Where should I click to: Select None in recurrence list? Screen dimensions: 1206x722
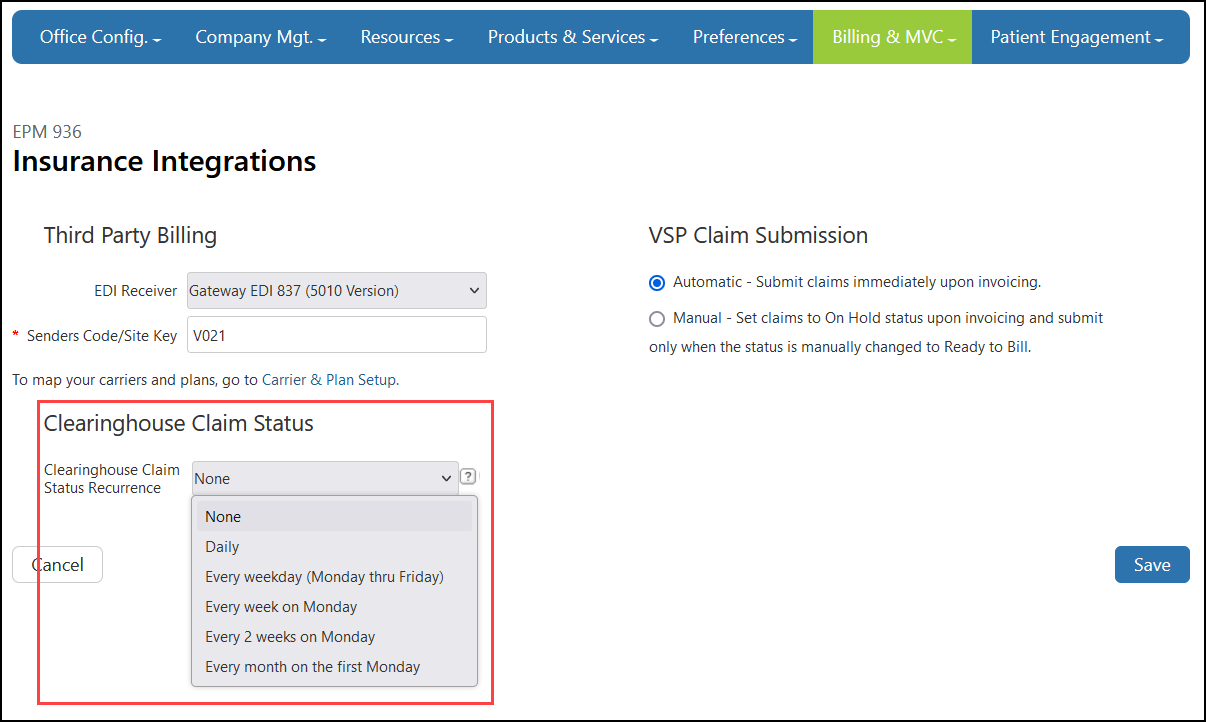pos(223,517)
